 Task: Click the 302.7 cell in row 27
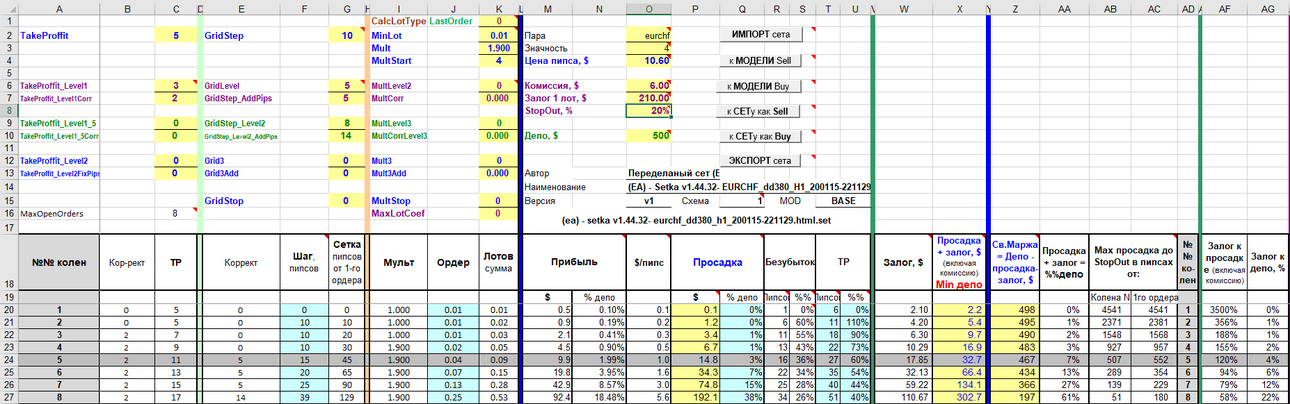pos(959,397)
